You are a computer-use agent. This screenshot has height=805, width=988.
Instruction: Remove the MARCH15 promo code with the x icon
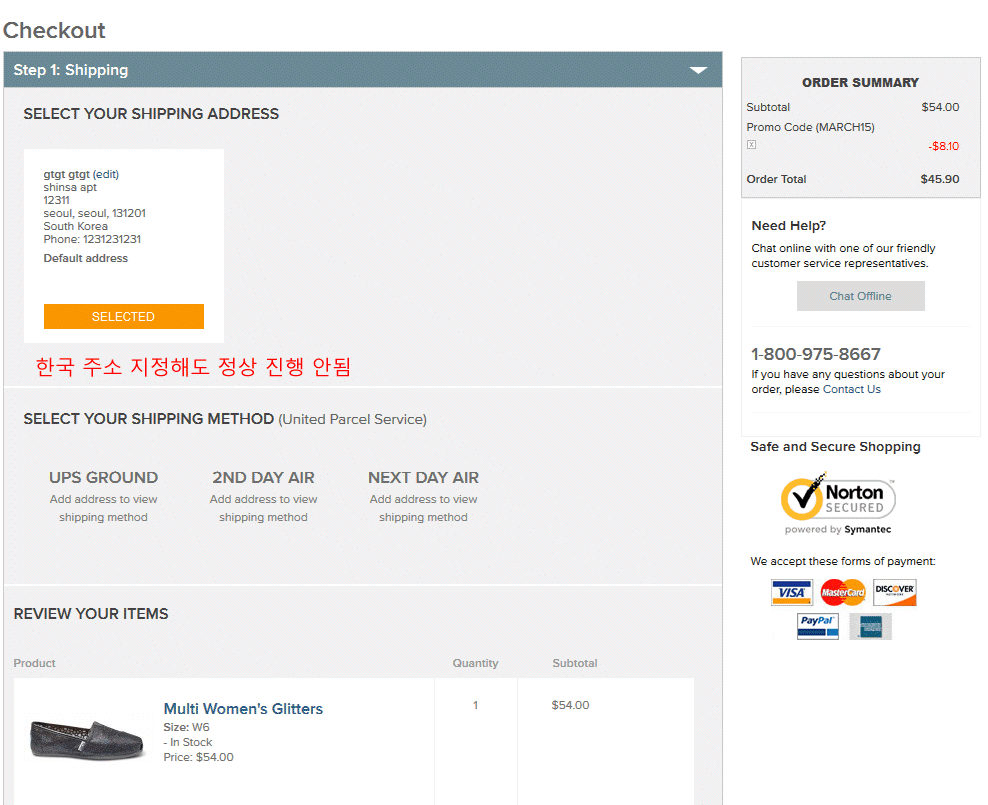[x=751, y=144]
